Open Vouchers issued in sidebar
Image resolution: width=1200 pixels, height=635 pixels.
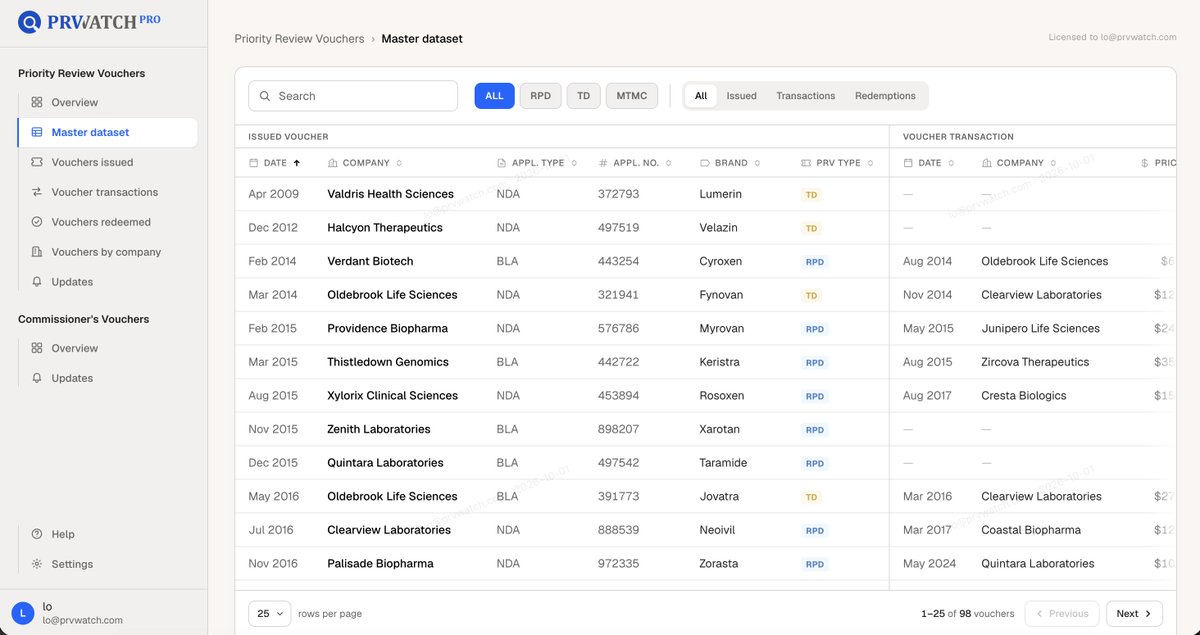(107, 162)
